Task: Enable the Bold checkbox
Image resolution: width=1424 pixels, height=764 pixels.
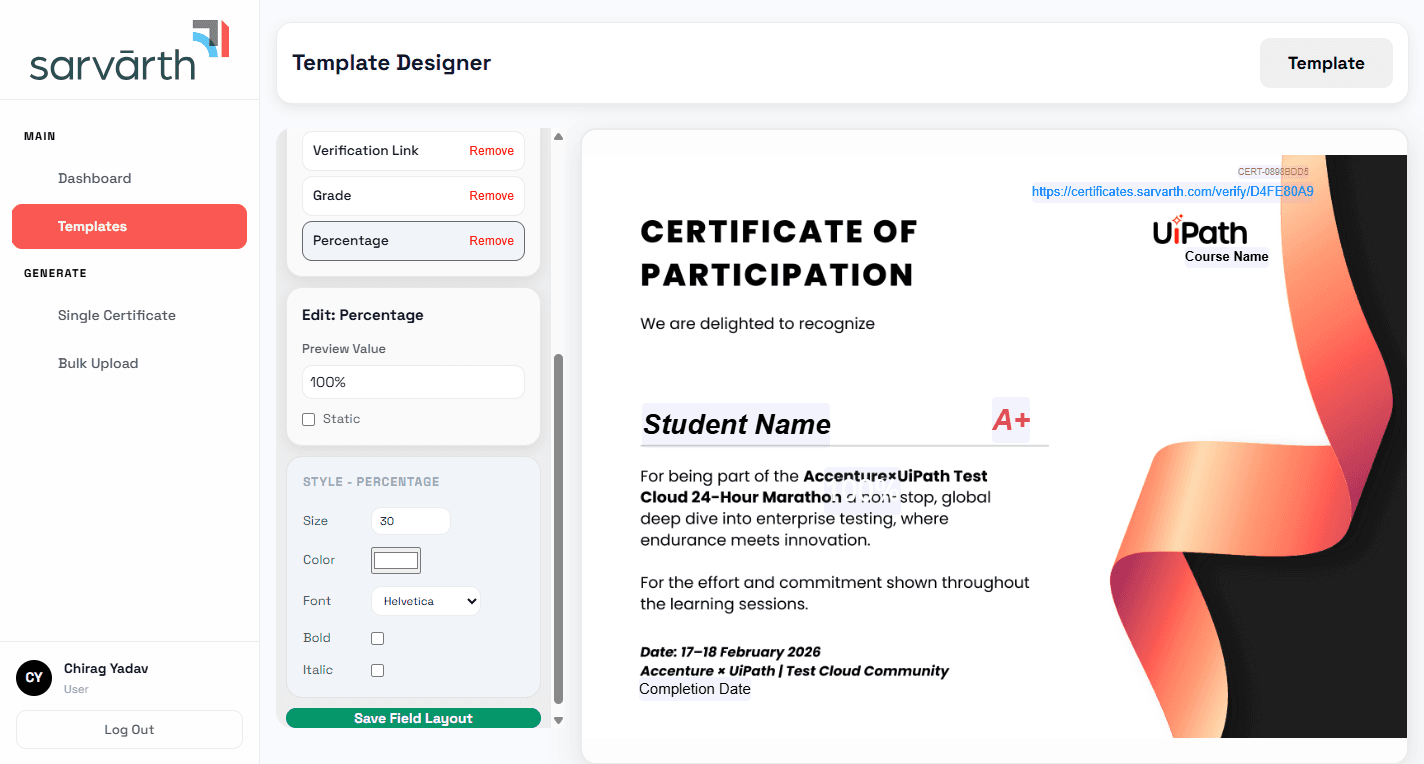Action: [x=377, y=638]
